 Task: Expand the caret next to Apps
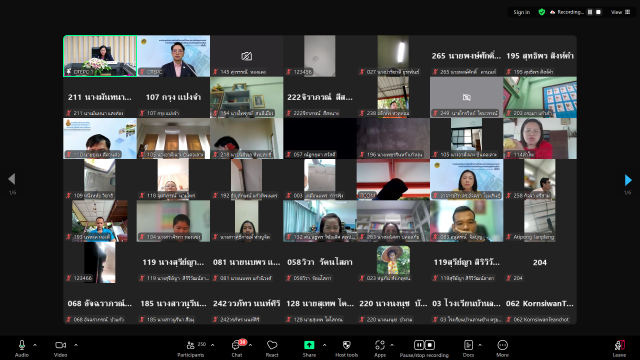click(x=392, y=345)
